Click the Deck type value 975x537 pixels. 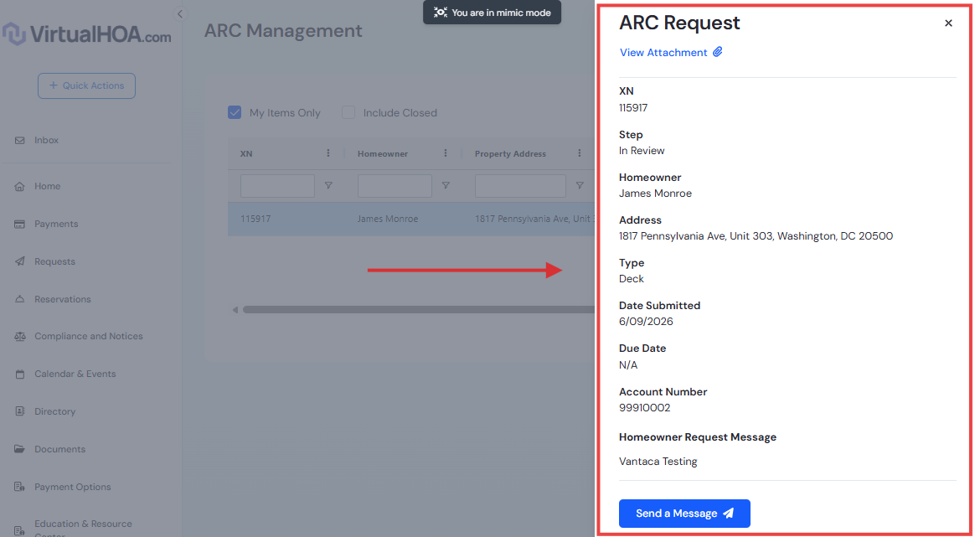pos(631,279)
